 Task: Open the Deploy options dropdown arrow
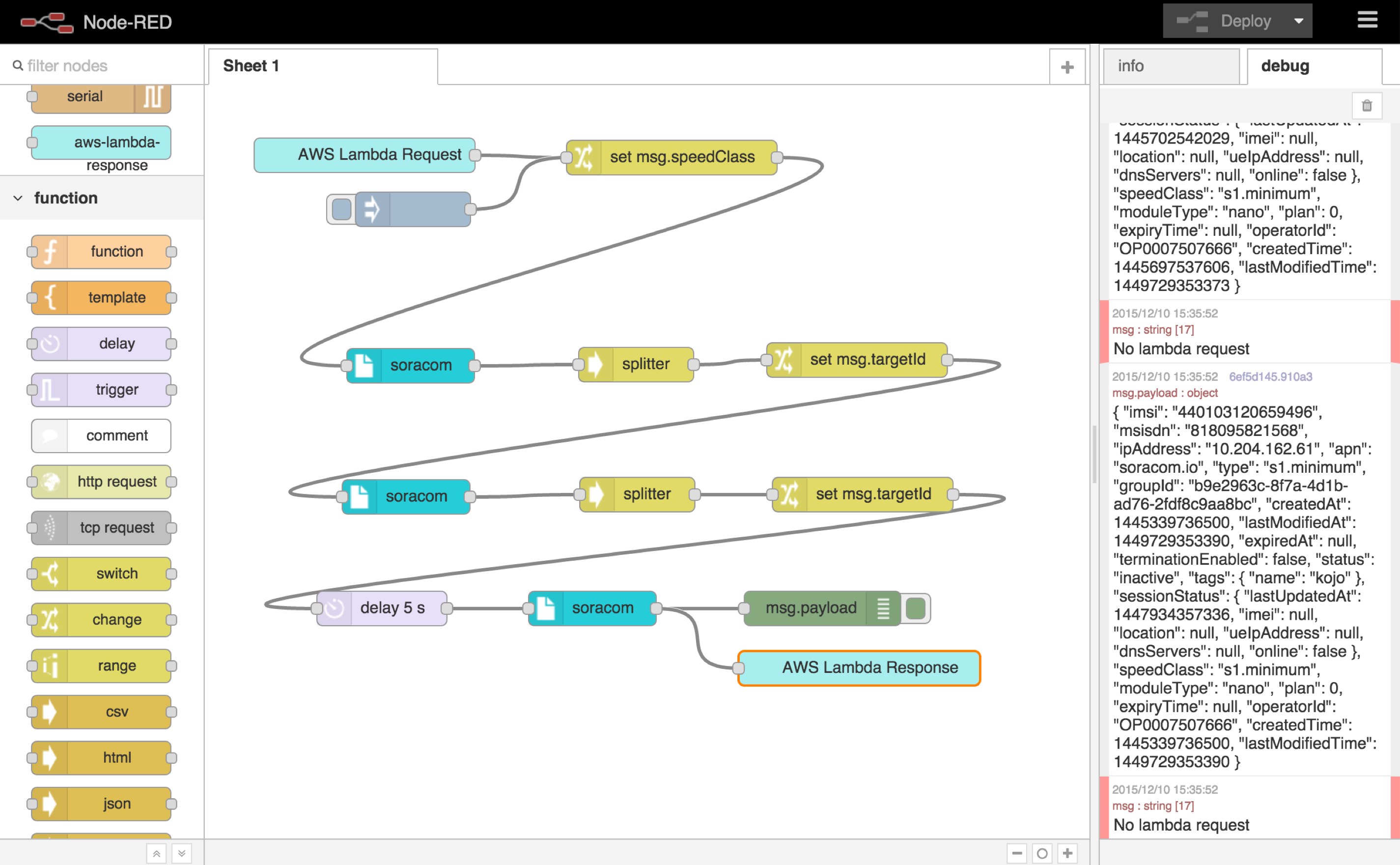point(1299,21)
